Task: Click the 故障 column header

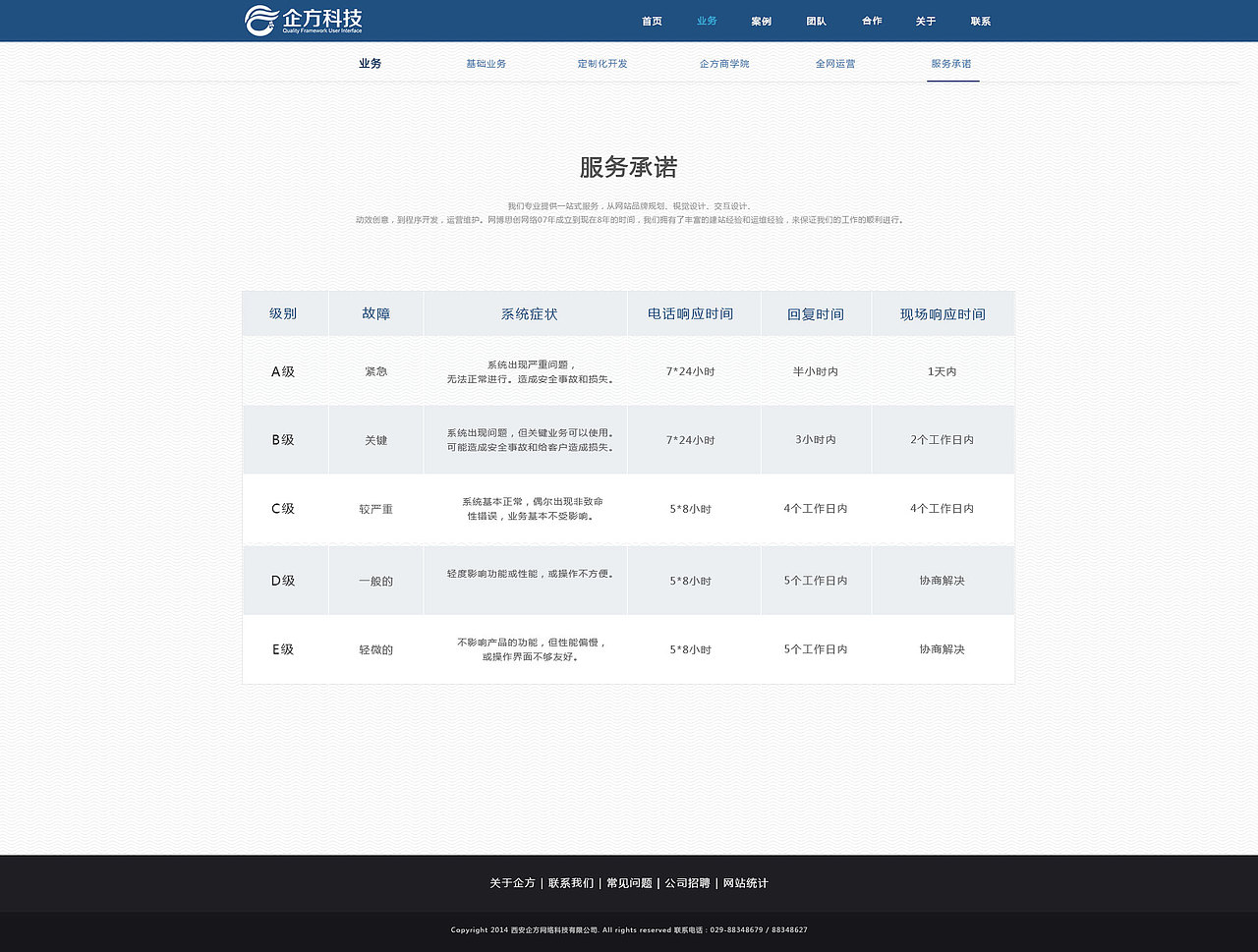Action: point(376,313)
